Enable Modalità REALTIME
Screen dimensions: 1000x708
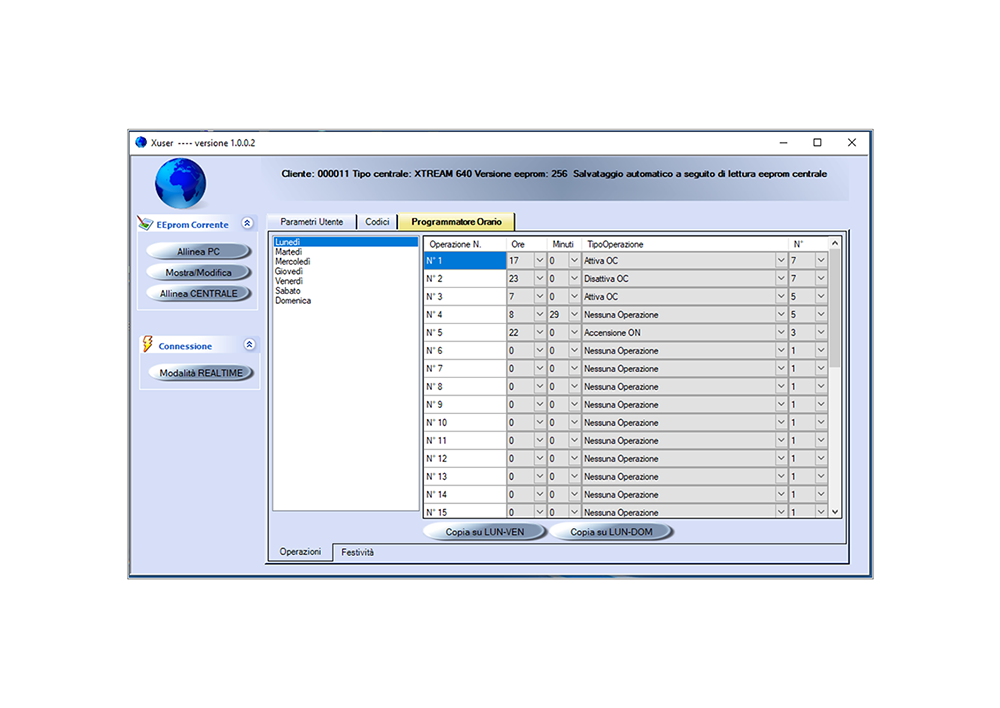point(200,371)
